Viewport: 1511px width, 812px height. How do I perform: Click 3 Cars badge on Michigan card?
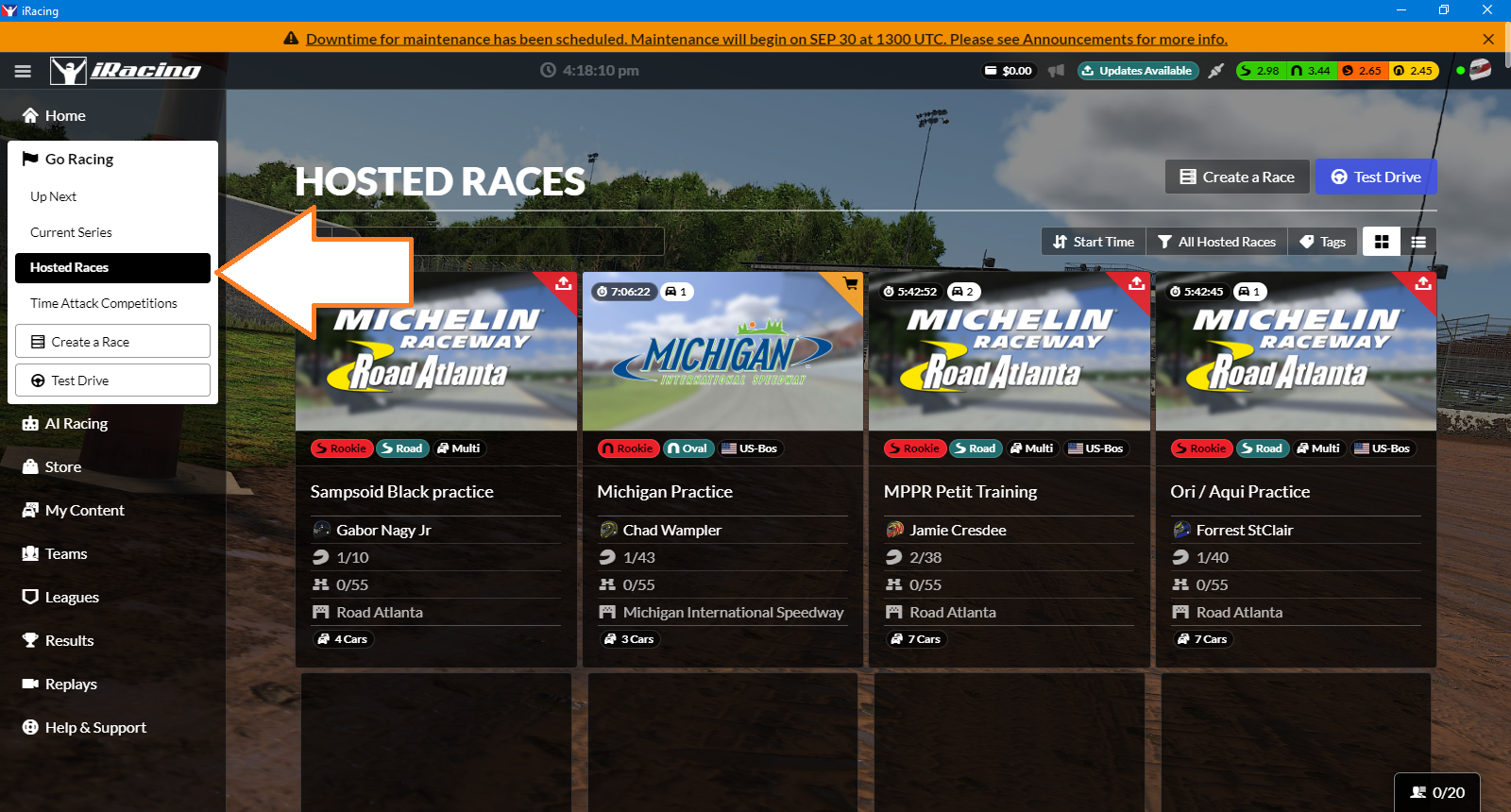[x=630, y=639]
